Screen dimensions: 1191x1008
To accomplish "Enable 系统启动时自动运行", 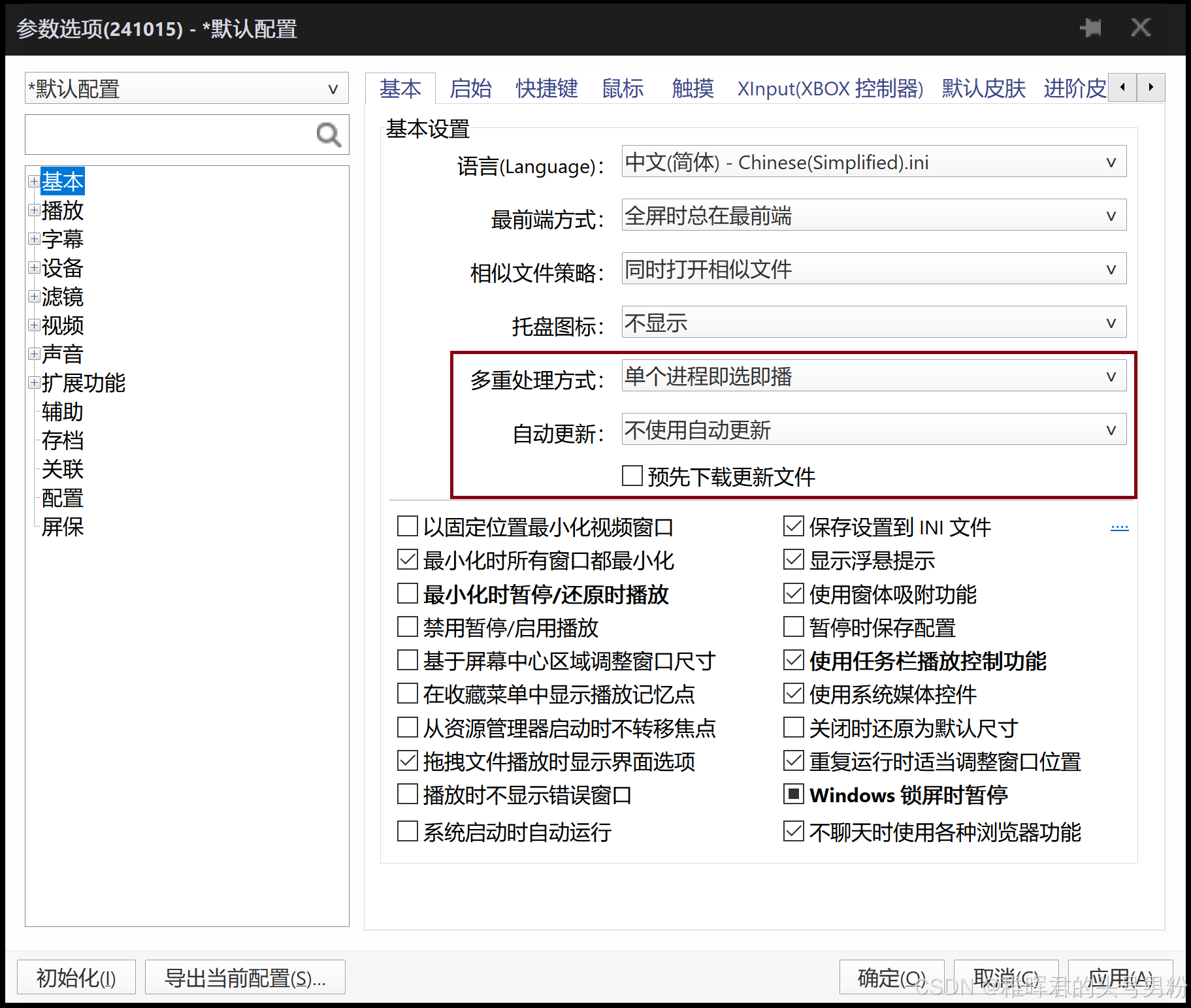I will click(408, 831).
